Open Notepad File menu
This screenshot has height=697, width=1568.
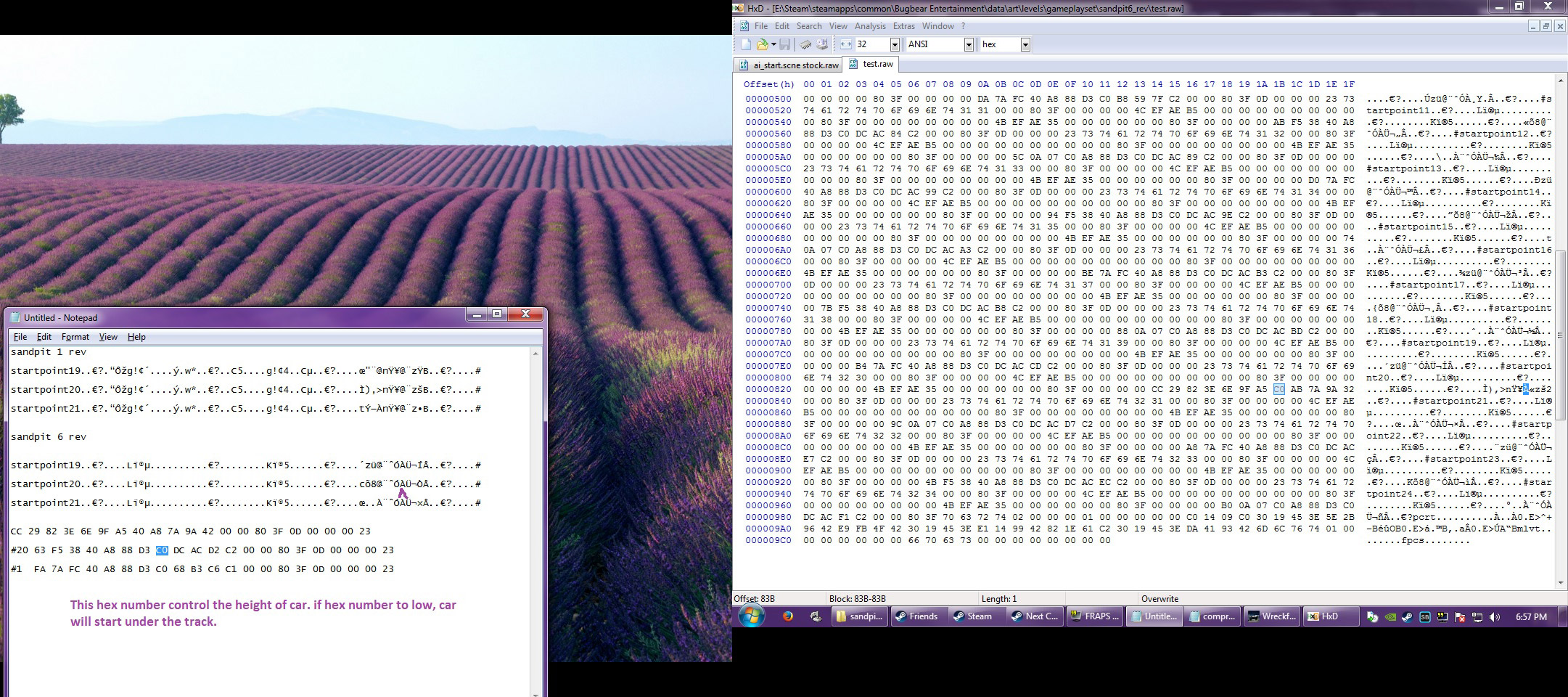tap(20, 337)
